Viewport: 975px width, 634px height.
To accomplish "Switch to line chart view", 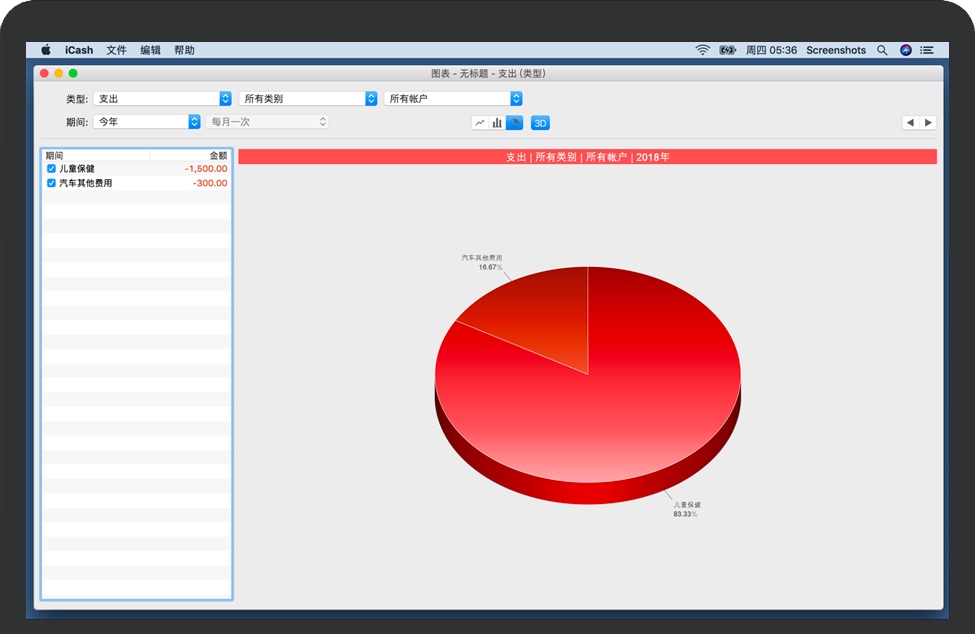I will pyautogui.click(x=480, y=123).
